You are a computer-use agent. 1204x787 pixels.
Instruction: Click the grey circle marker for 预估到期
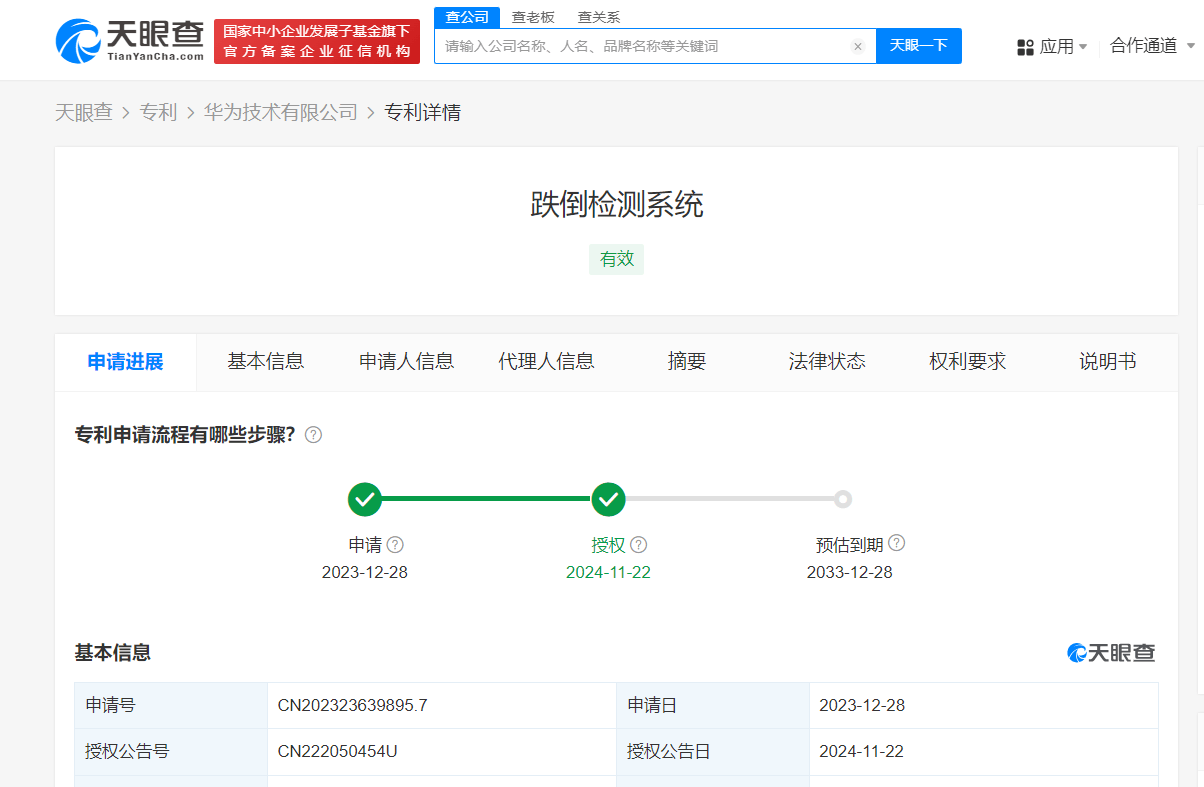pyautogui.click(x=843, y=499)
